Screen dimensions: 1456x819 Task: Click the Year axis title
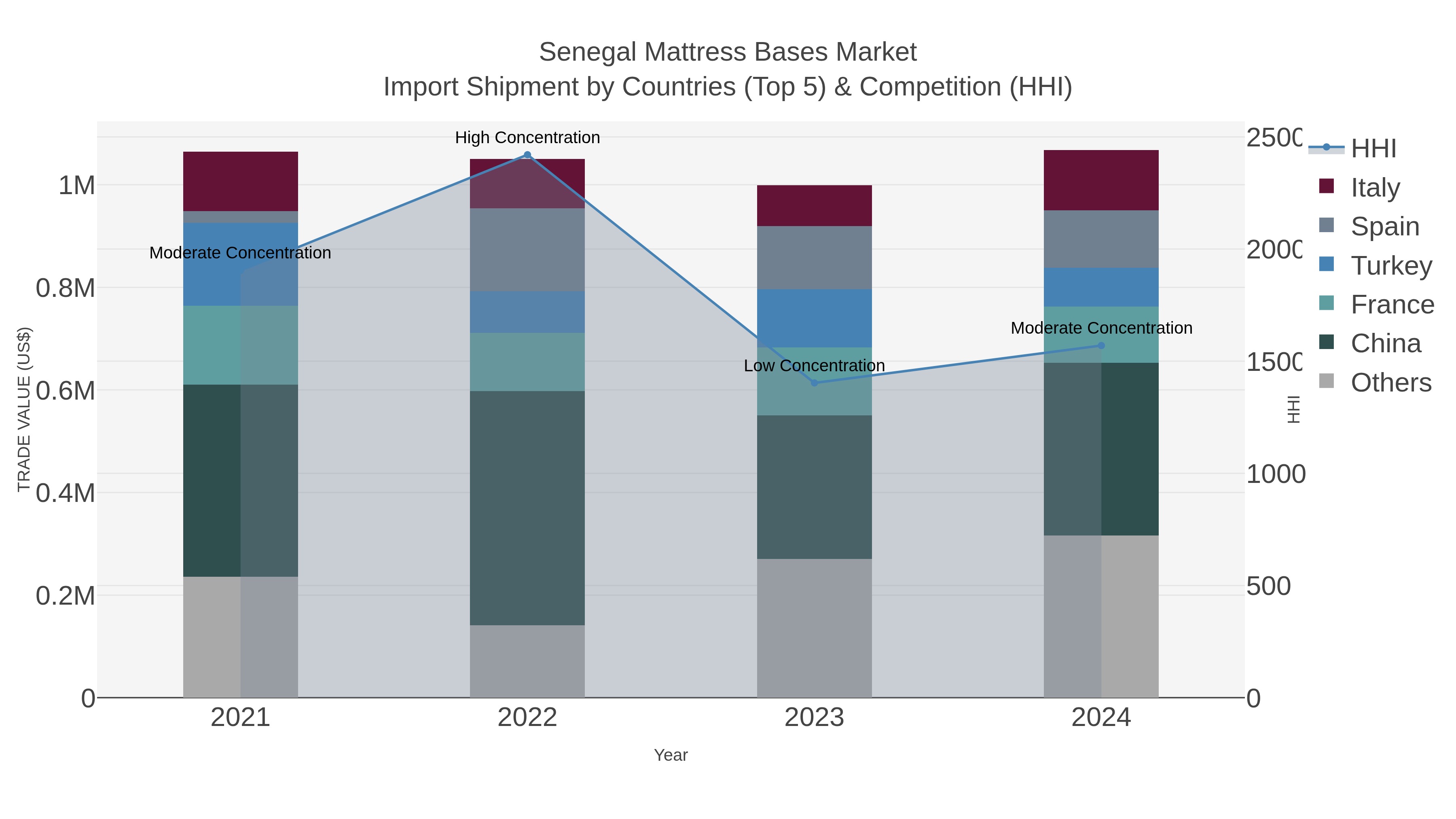pyautogui.click(x=671, y=755)
